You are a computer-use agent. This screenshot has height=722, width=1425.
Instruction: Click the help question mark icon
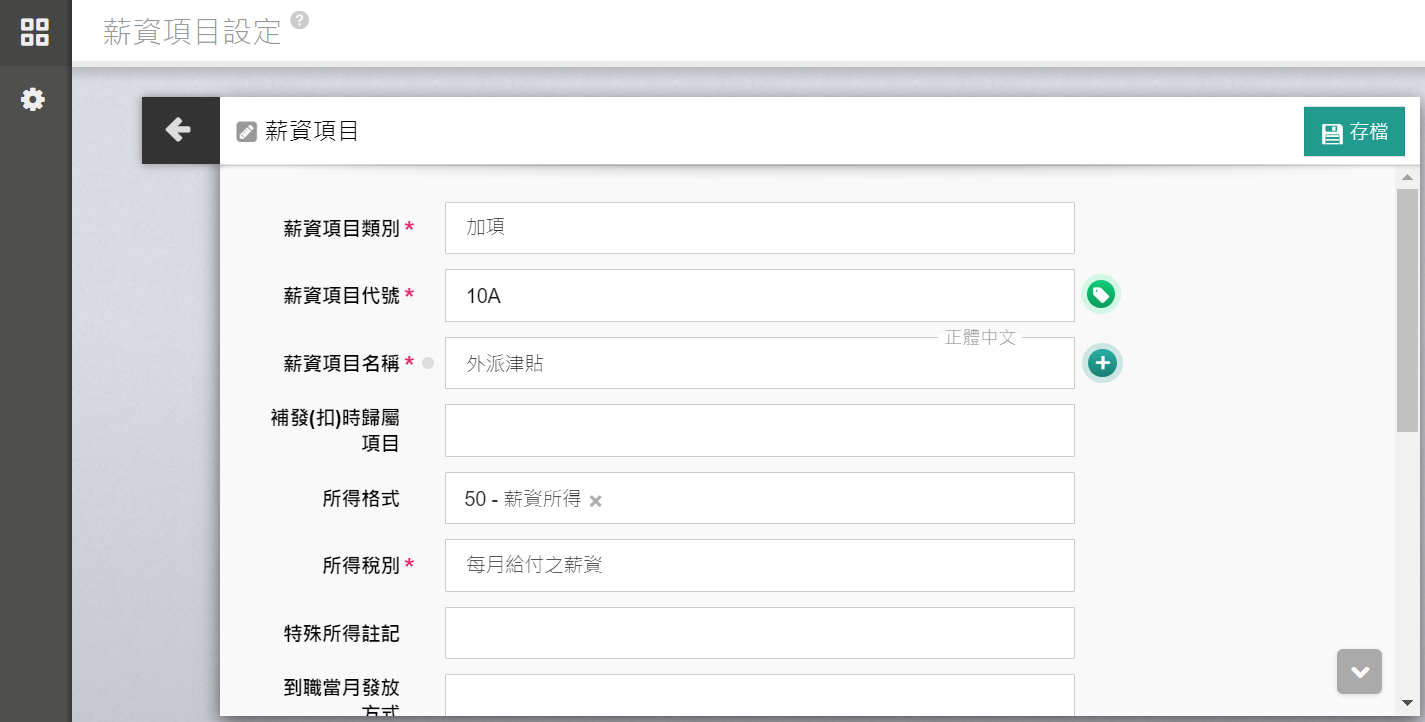tap(299, 20)
